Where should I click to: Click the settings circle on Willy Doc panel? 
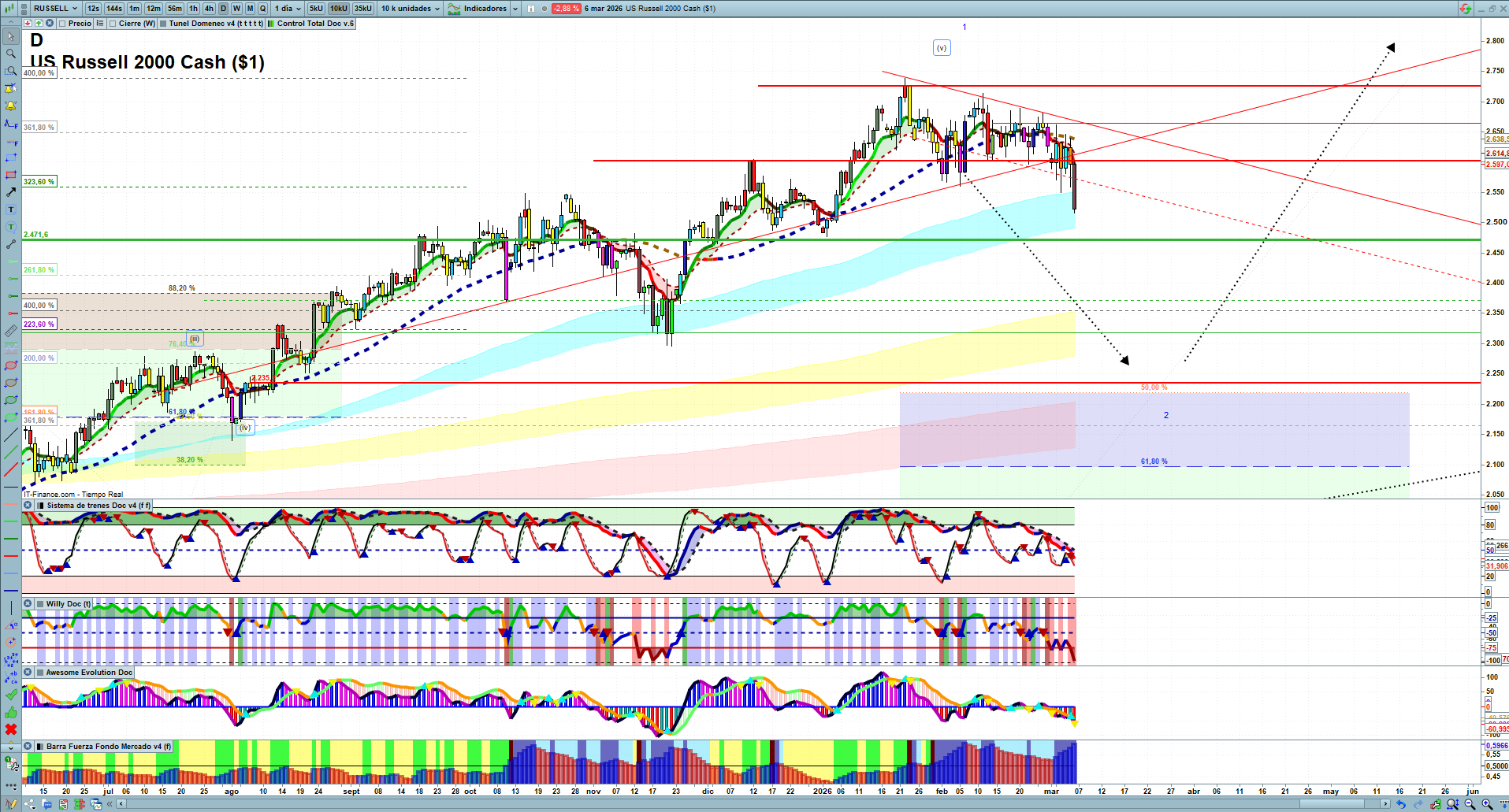click(28, 604)
